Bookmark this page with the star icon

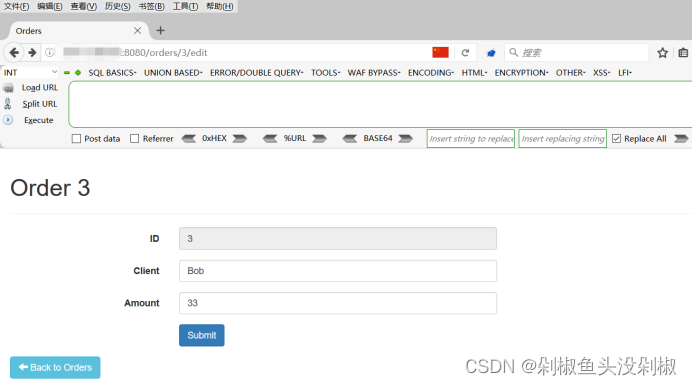(x=662, y=53)
